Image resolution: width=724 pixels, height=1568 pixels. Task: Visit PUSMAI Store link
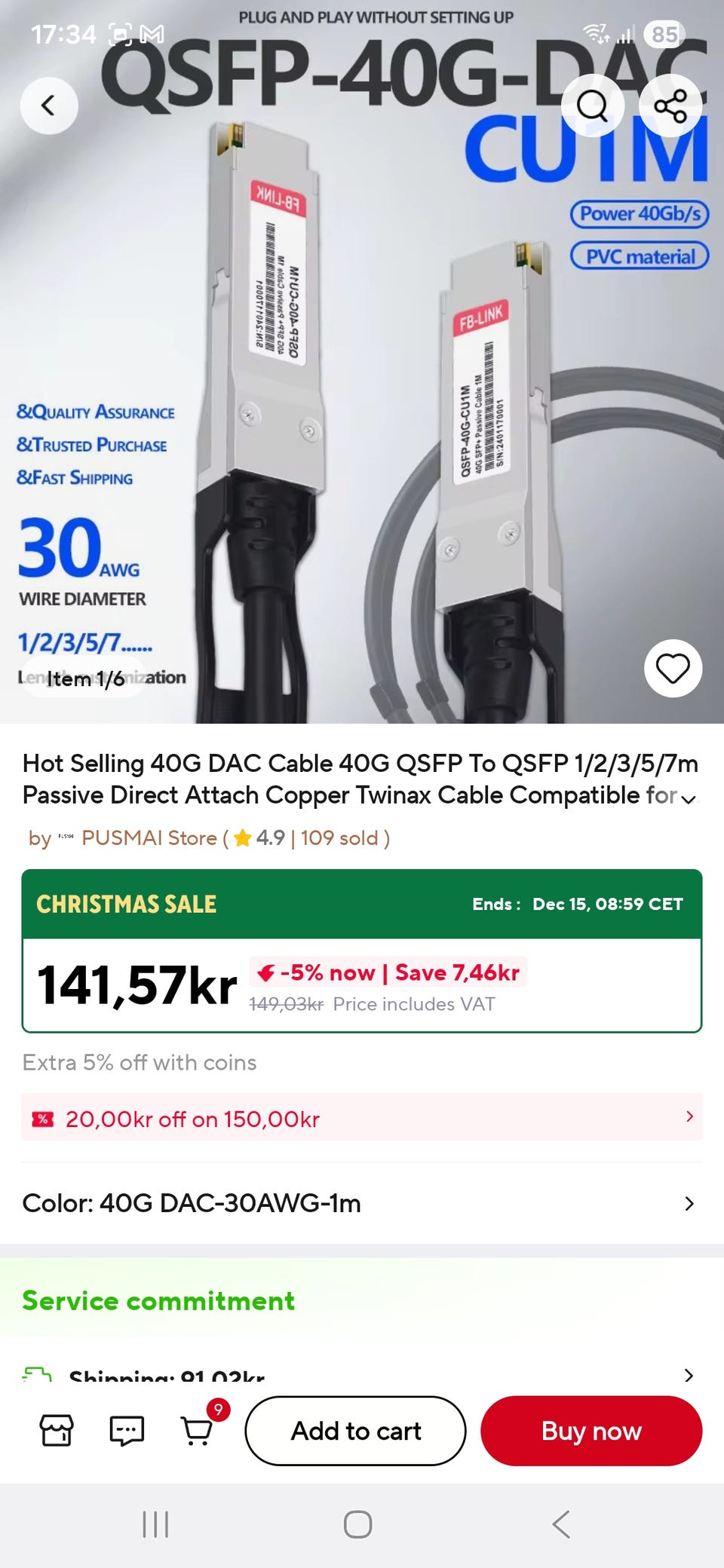click(149, 838)
